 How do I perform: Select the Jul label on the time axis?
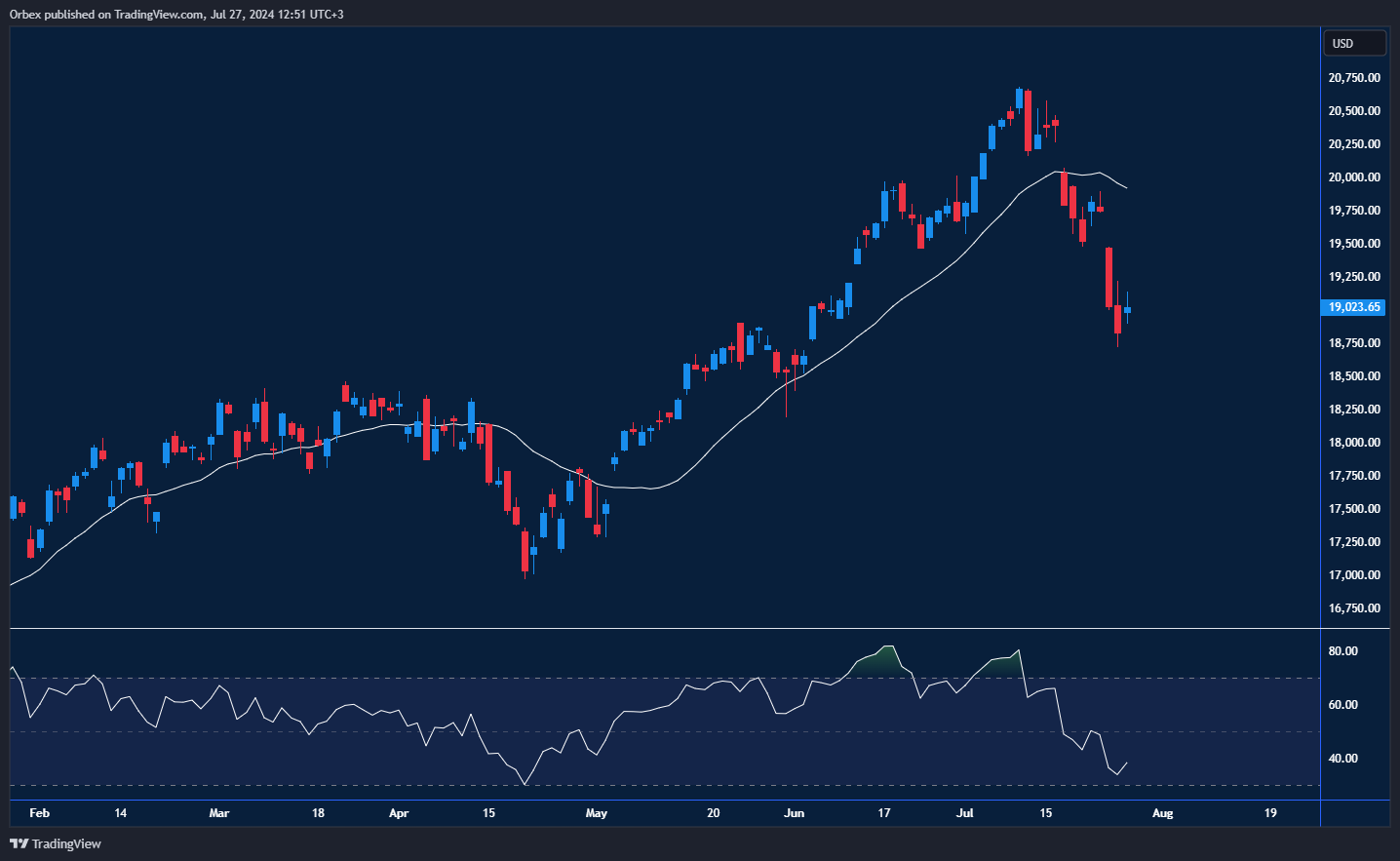click(965, 813)
